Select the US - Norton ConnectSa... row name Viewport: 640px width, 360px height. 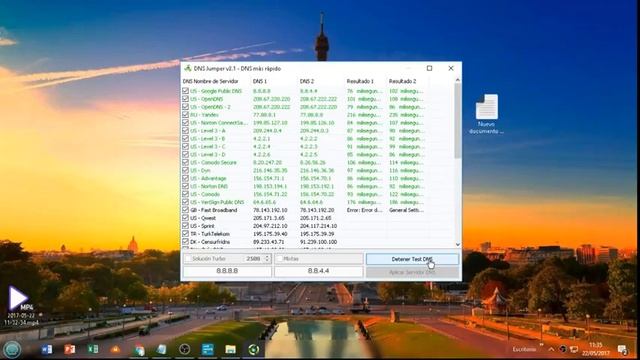(219, 123)
